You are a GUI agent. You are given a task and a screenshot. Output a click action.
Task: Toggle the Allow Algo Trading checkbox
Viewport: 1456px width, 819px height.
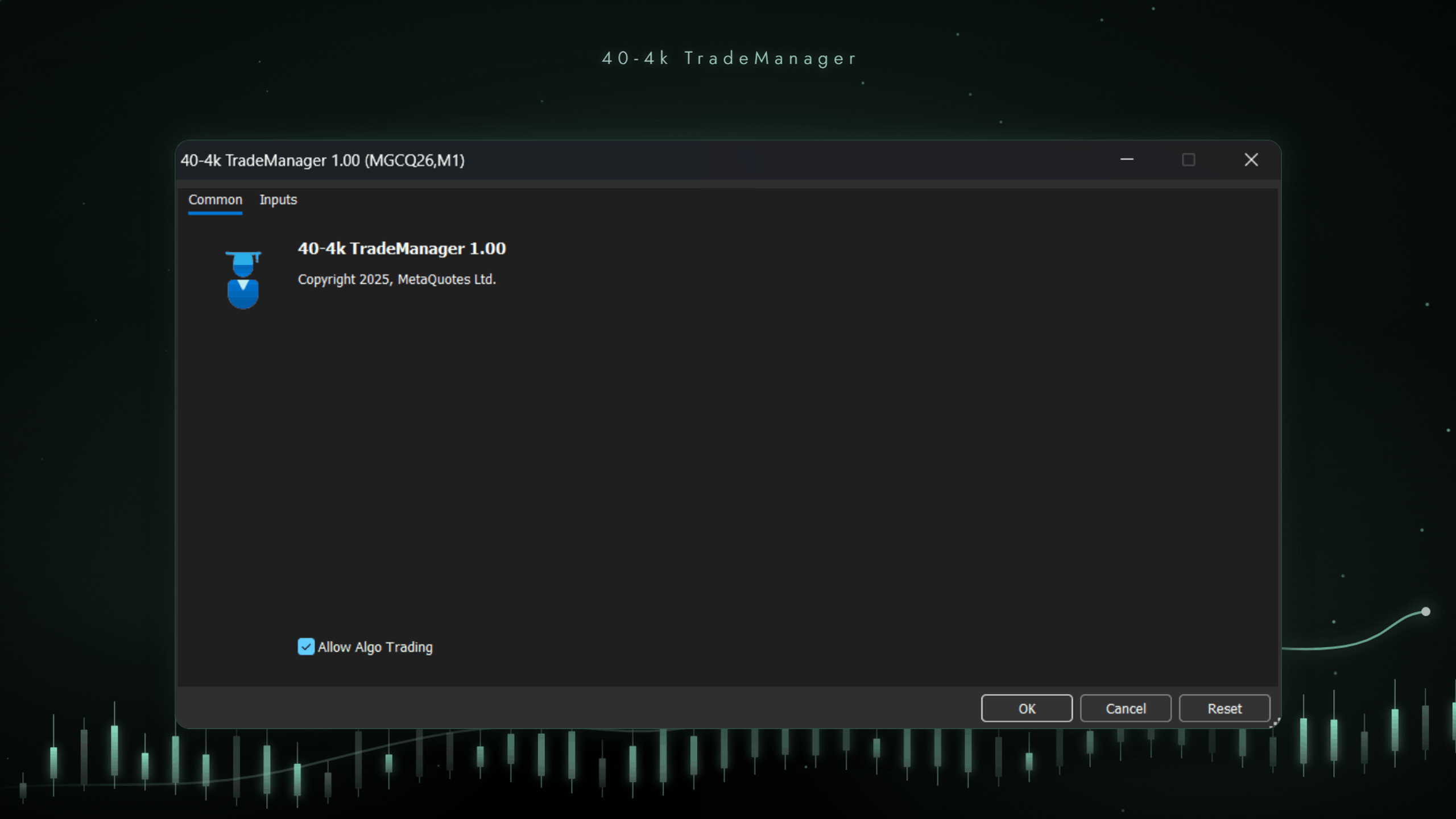[306, 647]
